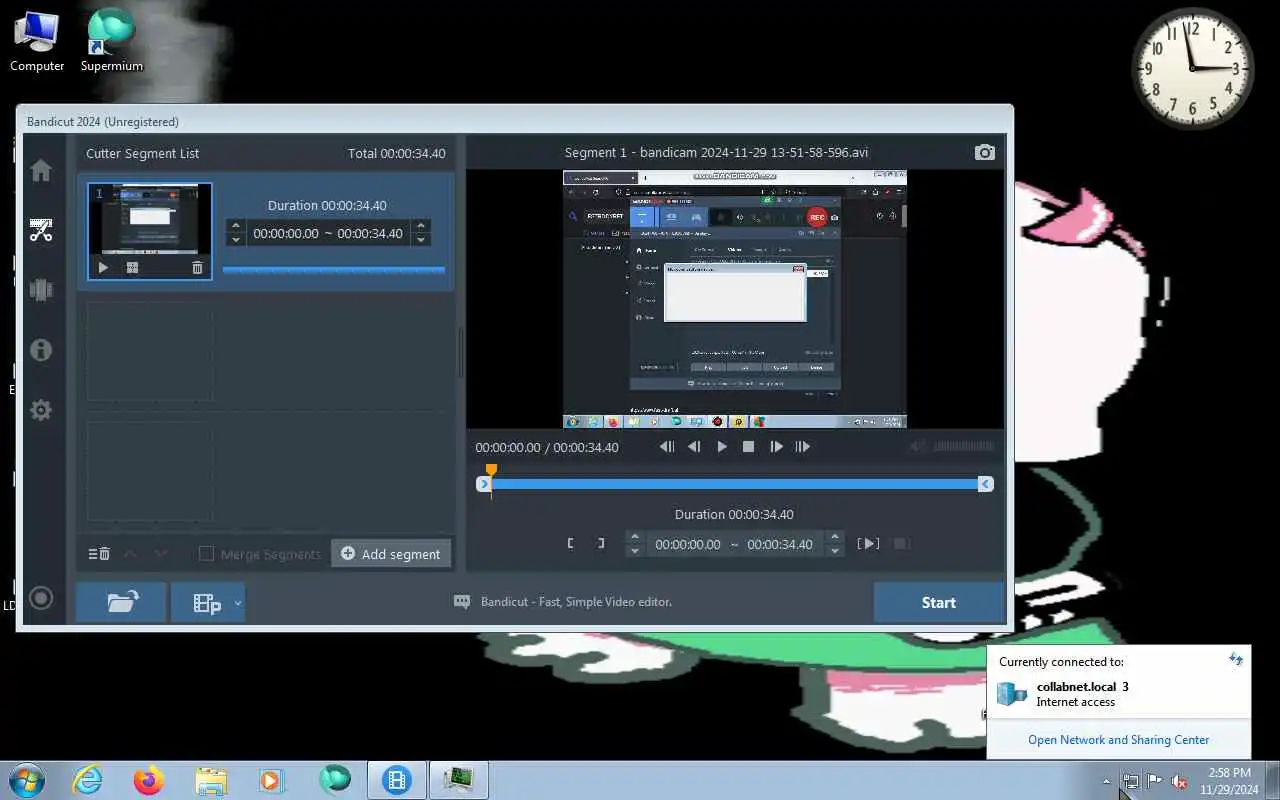The image size is (1280, 800).
Task: Open the Information icon in sidebar
Action: point(41,350)
